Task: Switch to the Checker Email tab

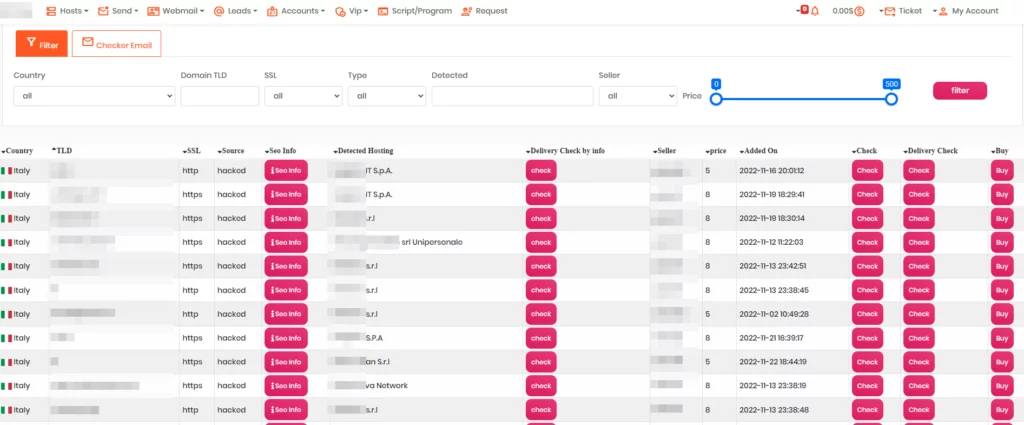Action: click(116, 44)
